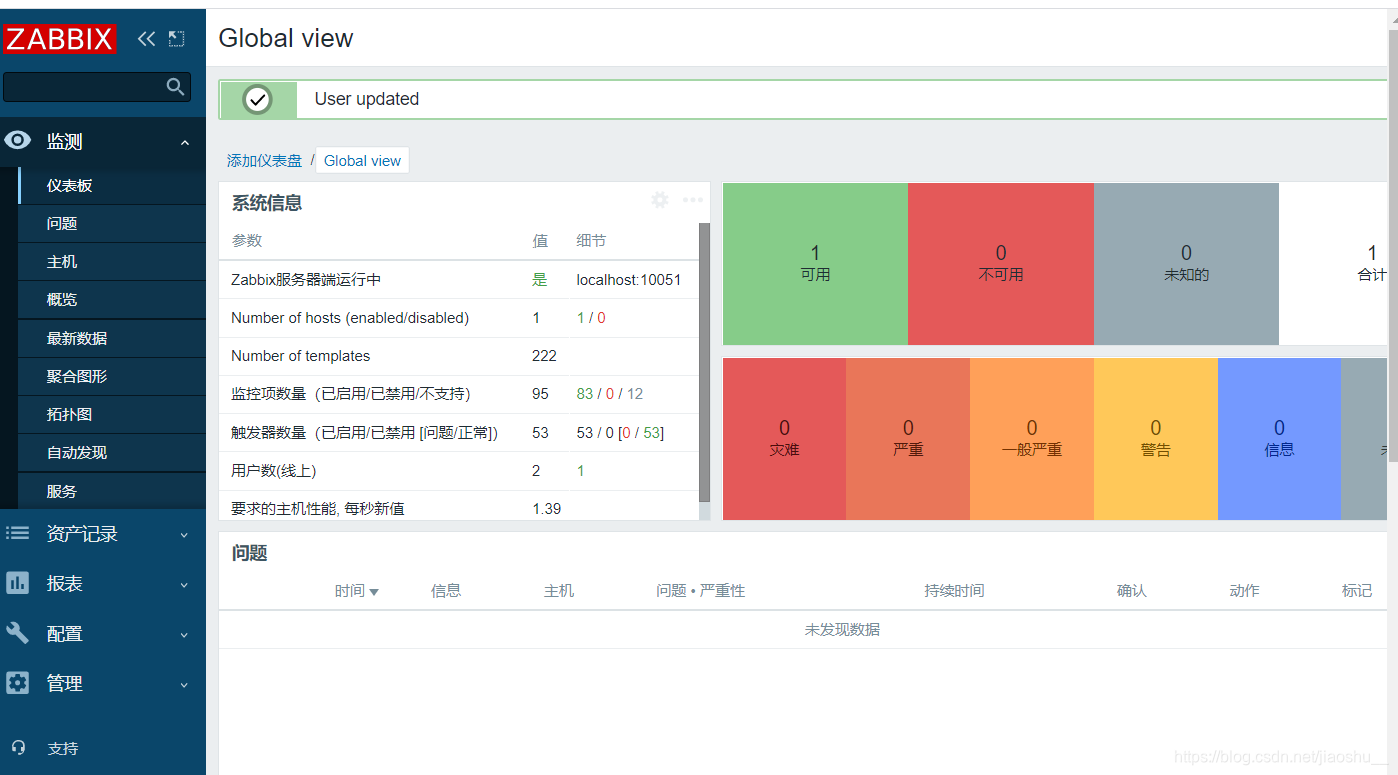This screenshot has height=775, width=1398.
Task: Click the Zabbix服务器端运行中 row
Action: click(459, 280)
